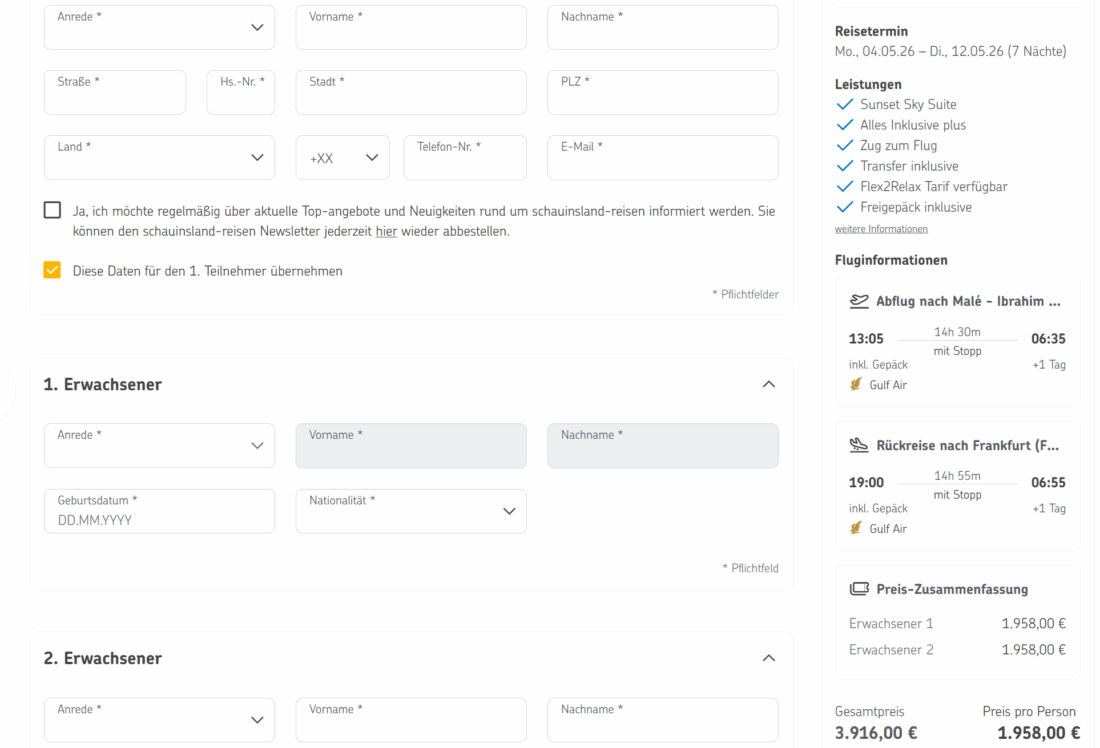Click the Preis-Zusammenfassung wallet icon
The image size is (1100, 748).
coord(859,589)
